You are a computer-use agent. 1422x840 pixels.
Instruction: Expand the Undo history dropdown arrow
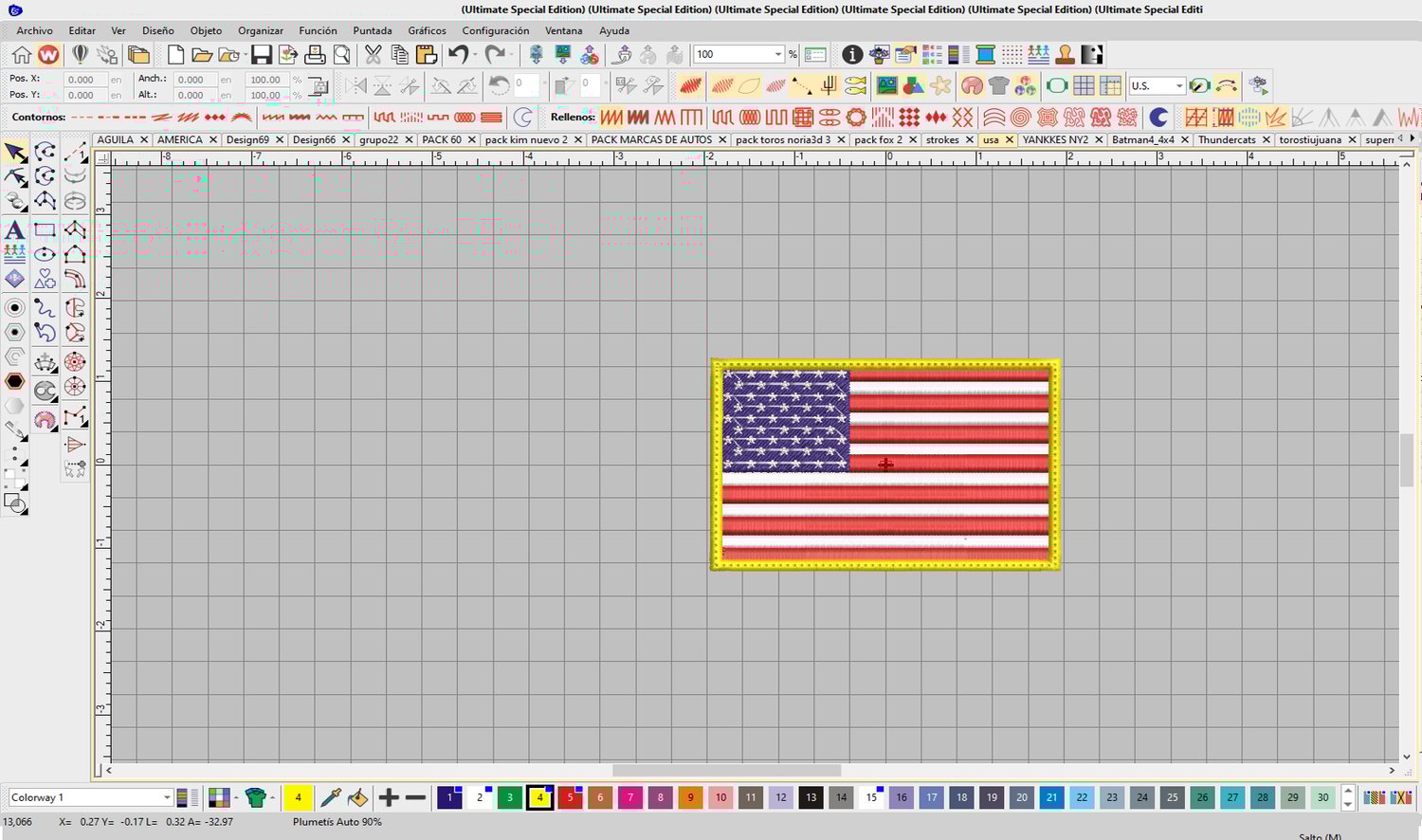pyautogui.click(x=474, y=55)
